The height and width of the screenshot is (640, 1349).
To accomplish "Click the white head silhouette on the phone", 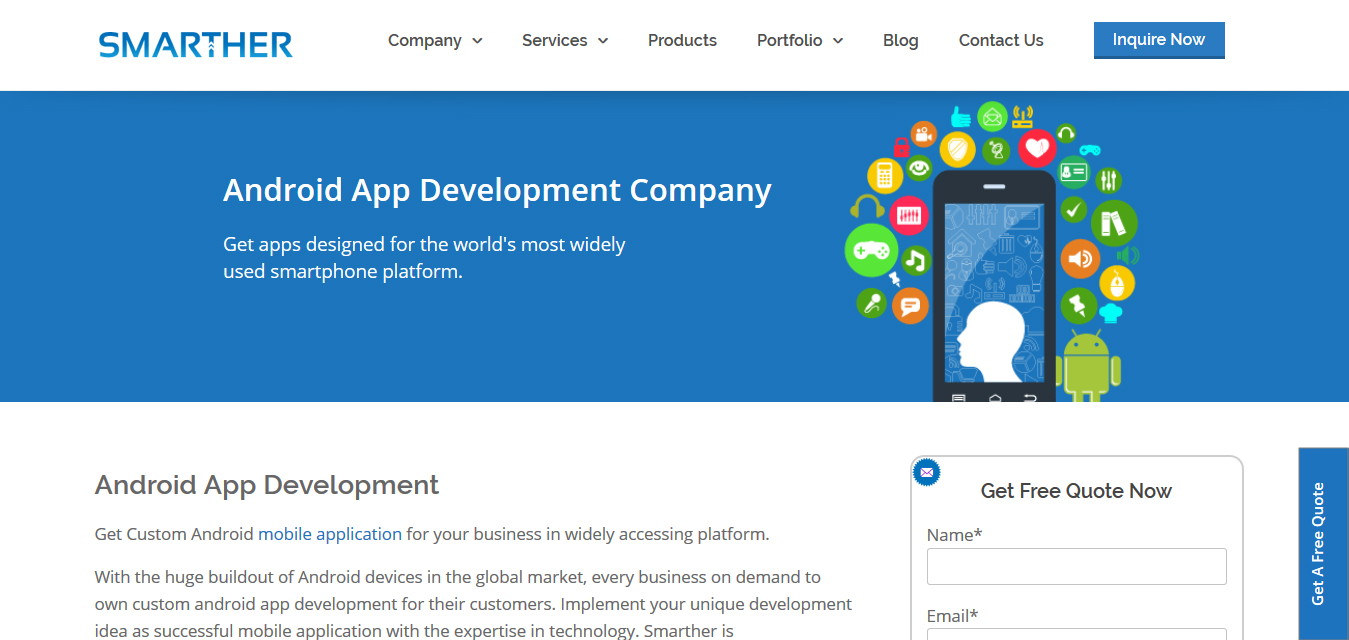I will [x=993, y=340].
